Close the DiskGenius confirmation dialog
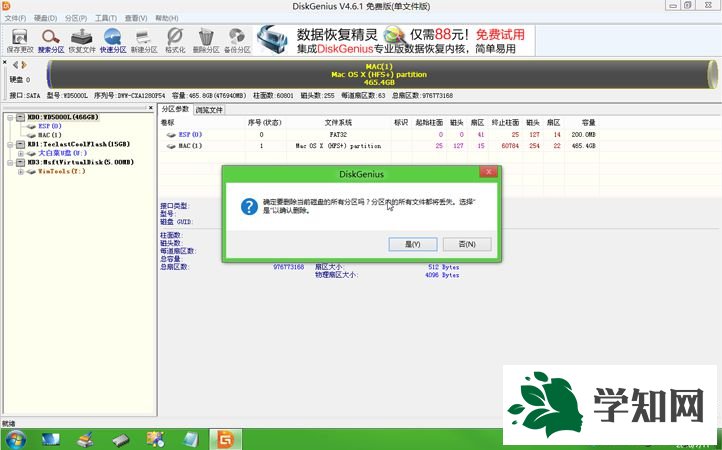This screenshot has width=722, height=450. click(x=488, y=172)
